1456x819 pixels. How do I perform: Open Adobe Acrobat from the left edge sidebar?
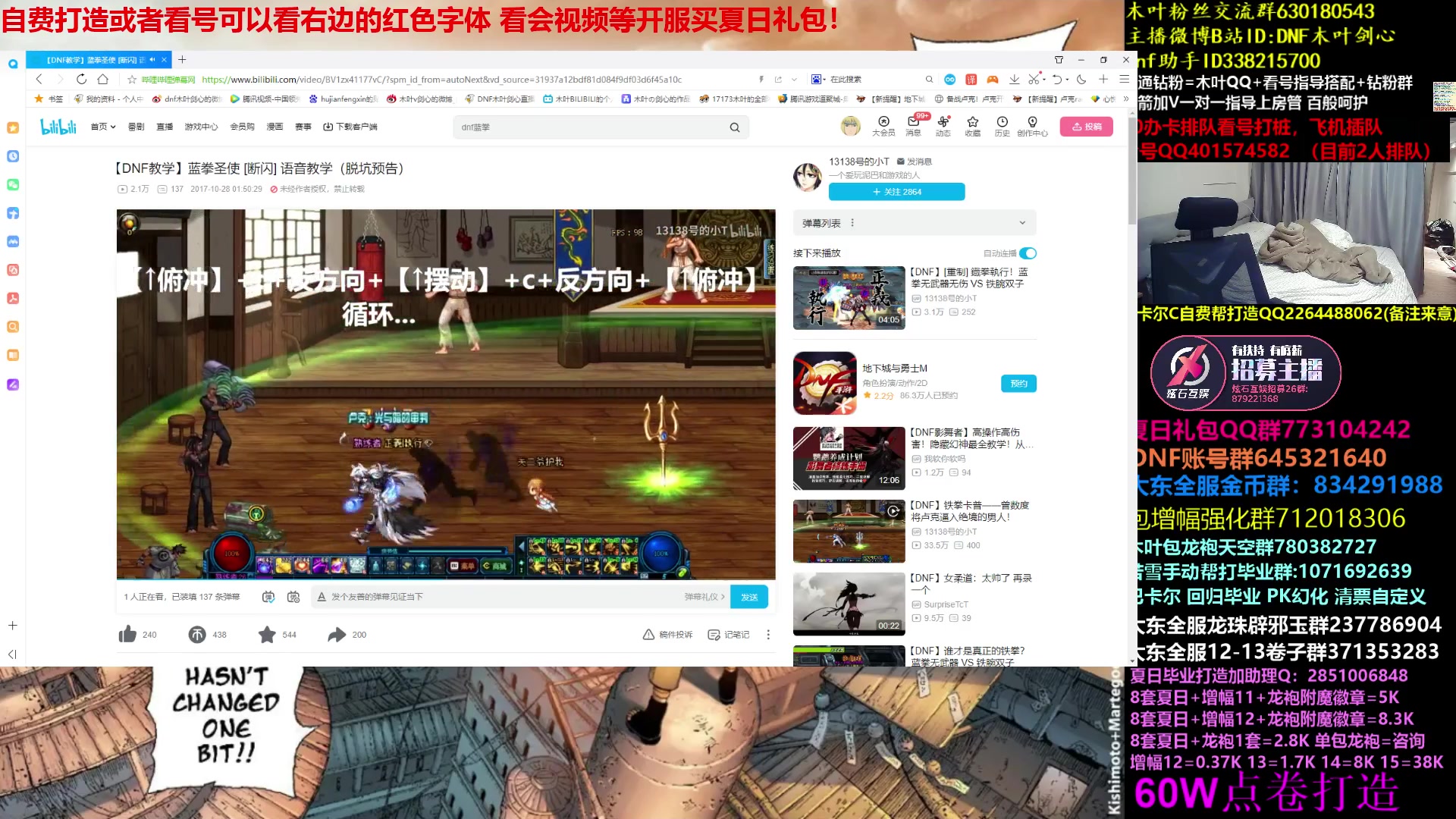tap(12, 298)
